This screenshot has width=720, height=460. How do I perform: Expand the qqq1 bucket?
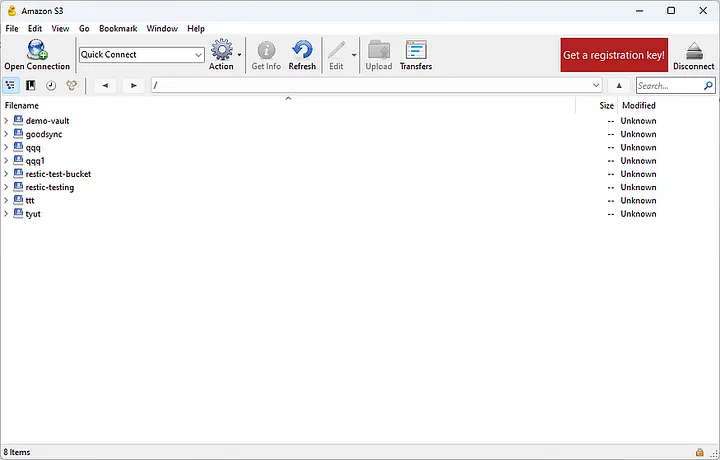[x=6, y=161]
